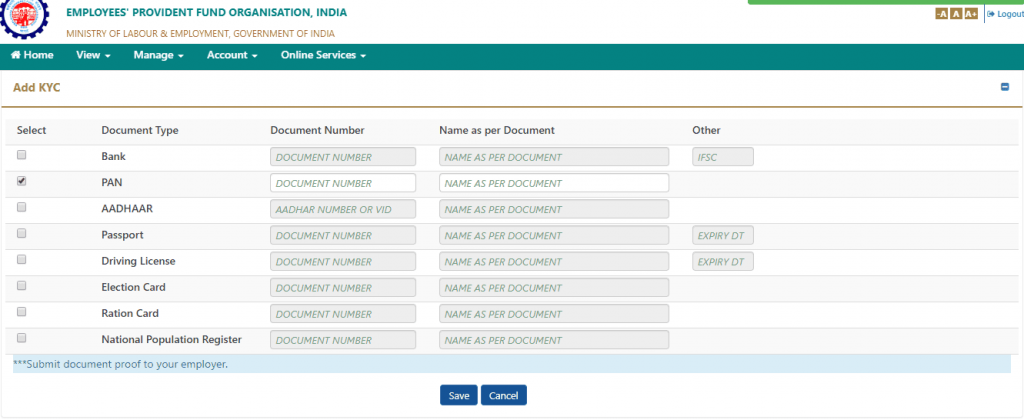
Task: Click the Logout link
Action: [1005, 14]
